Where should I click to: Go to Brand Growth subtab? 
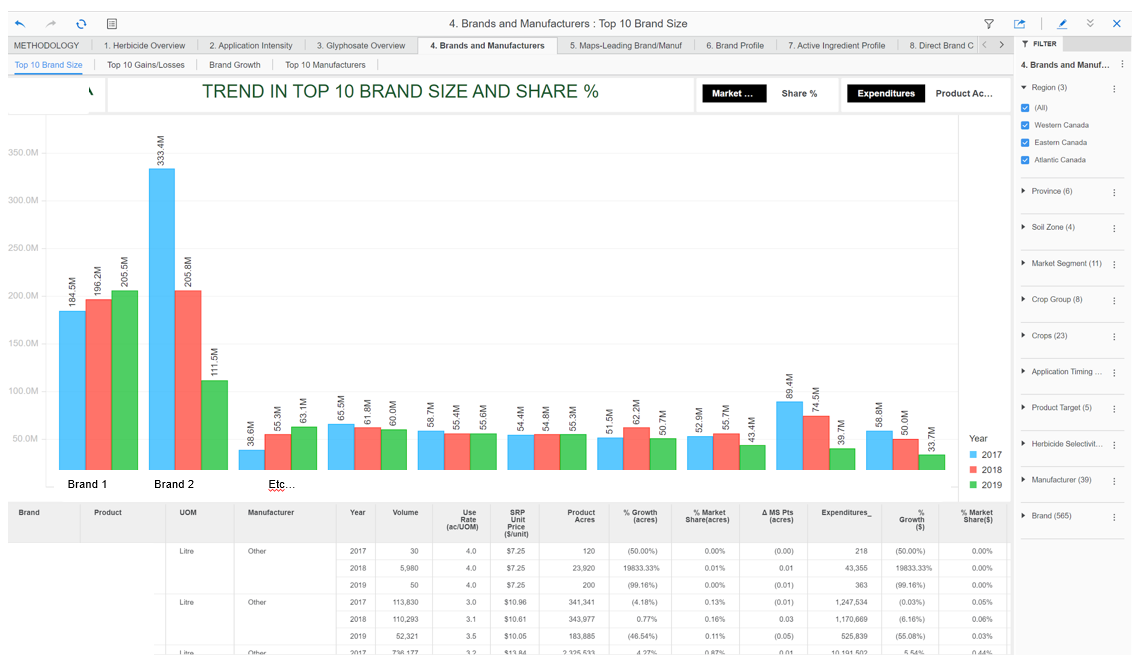(x=234, y=65)
